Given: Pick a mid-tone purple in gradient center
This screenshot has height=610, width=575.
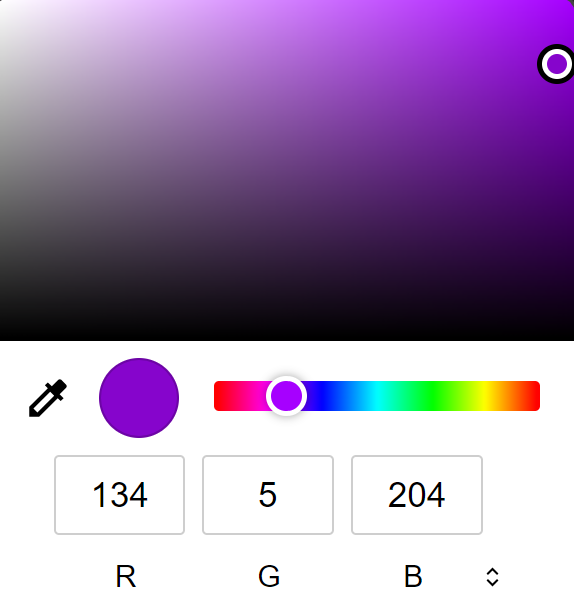Looking at the screenshot, I should coord(287,170).
